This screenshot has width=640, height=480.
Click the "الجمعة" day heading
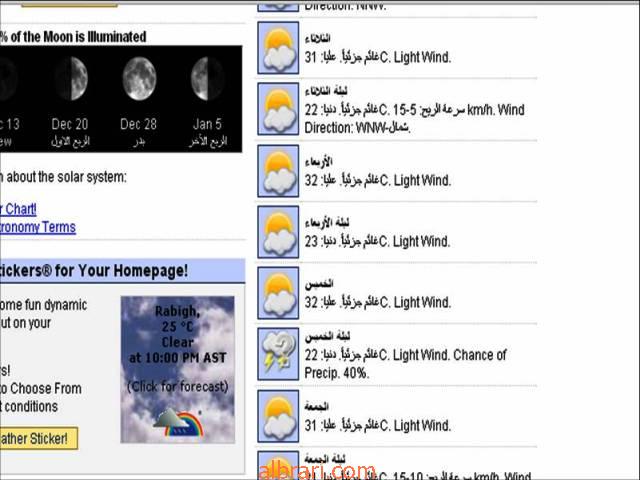pos(316,407)
